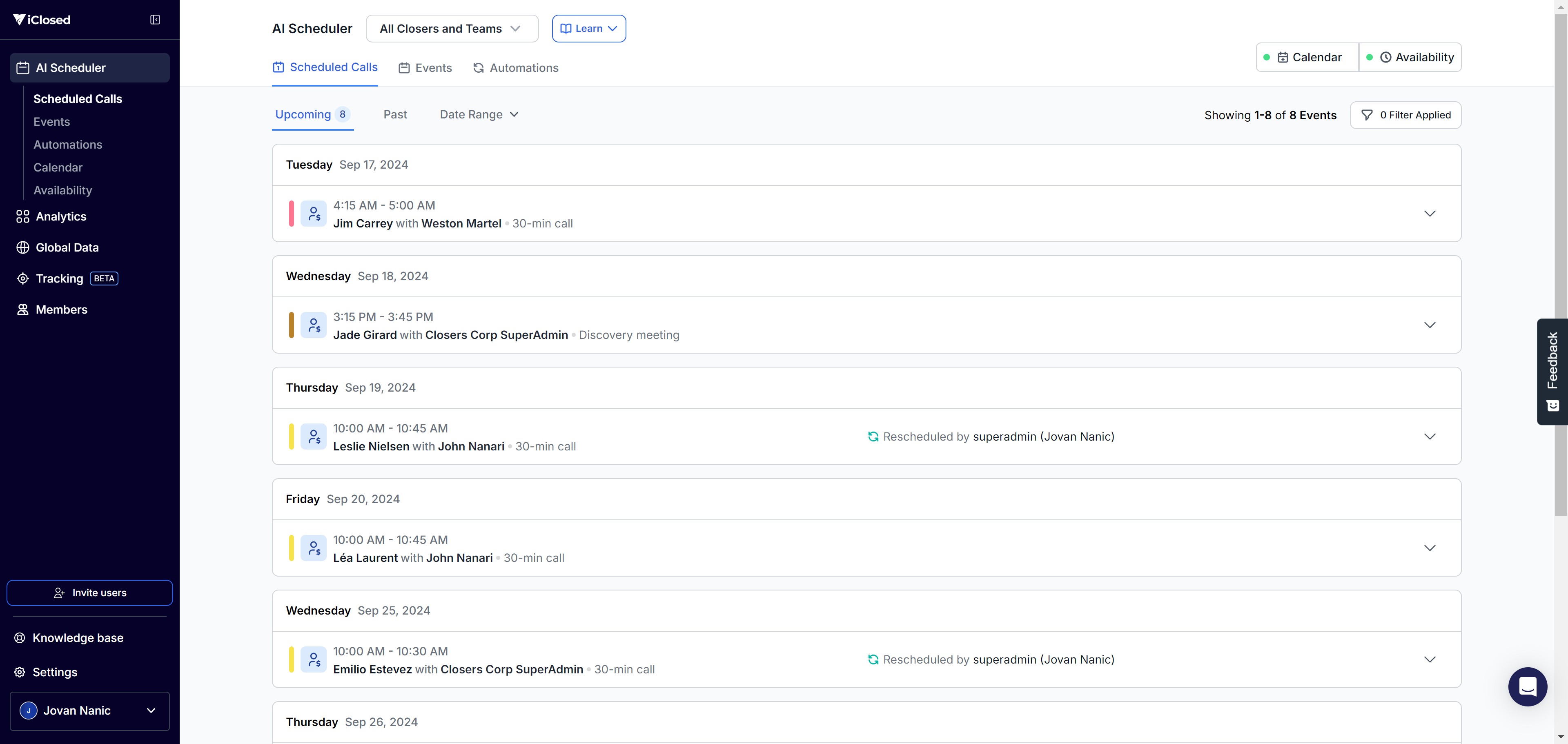Viewport: 1568px width, 744px height.
Task: Click the Knowledge base lifebuoy icon
Action: (x=20, y=638)
